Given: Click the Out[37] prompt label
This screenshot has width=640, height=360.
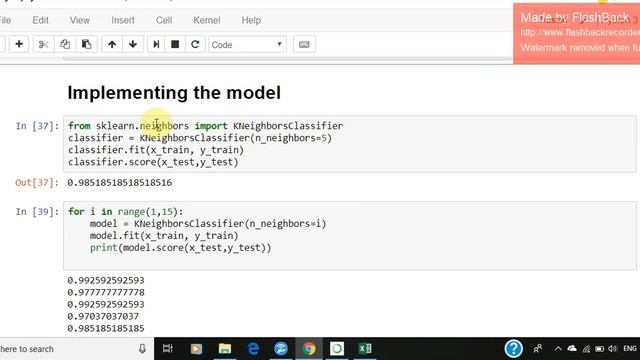Looking at the screenshot, I should pos(37,182).
